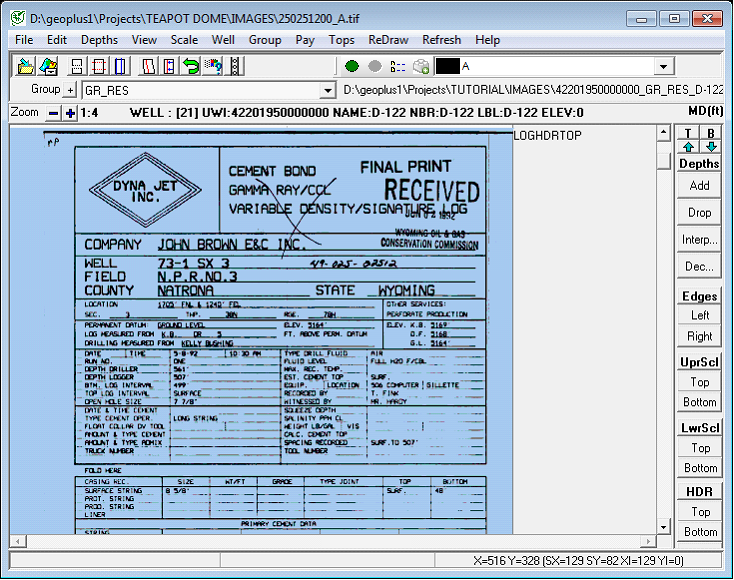Toggle the gray circle indicator

click(374, 66)
